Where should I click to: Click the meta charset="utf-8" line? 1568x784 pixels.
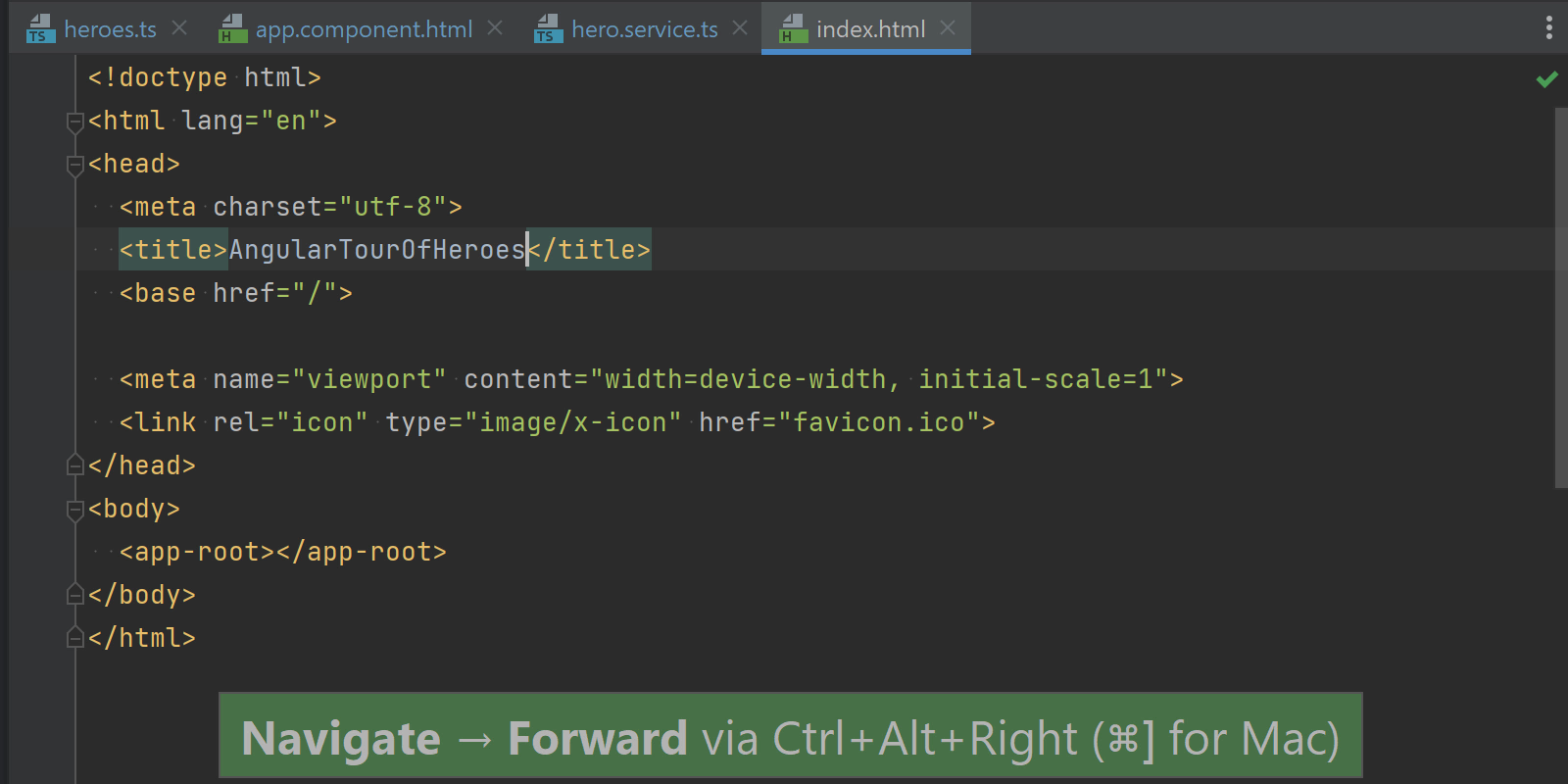click(291, 207)
